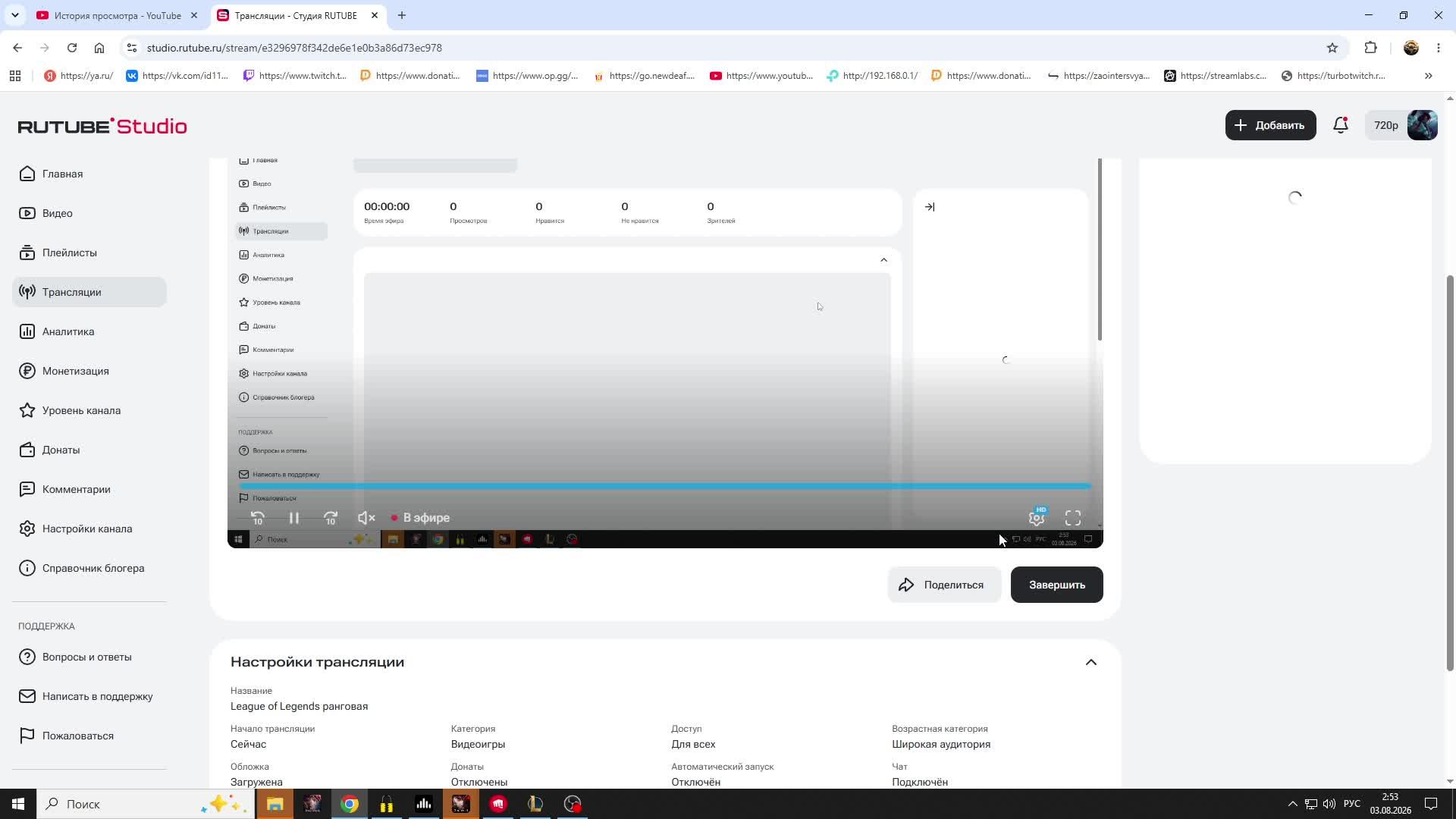Click the Завершить button
The height and width of the screenshot is (819, 1456).
tap(1057, 585)
